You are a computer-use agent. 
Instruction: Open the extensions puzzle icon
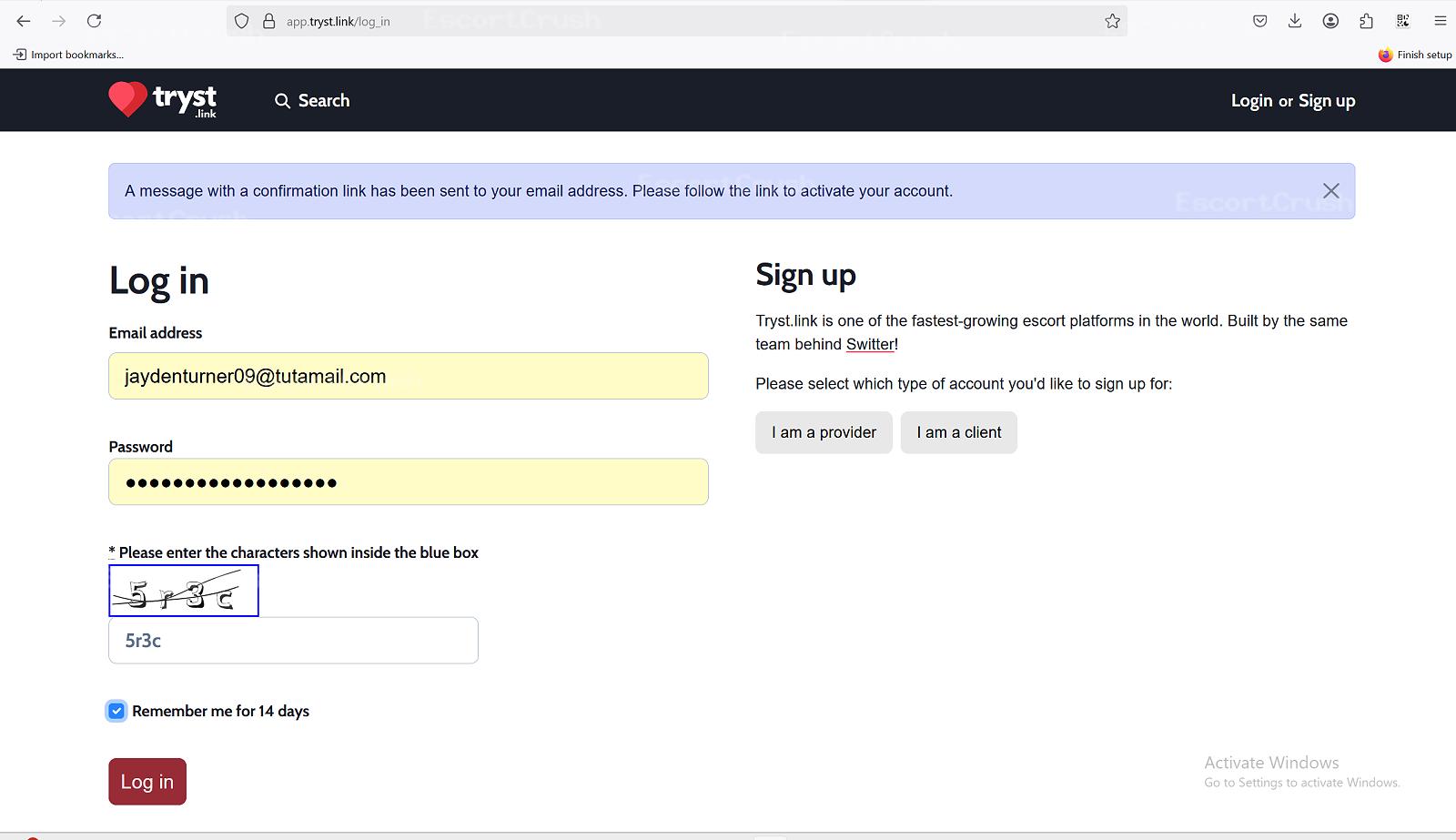[1366, 21]
